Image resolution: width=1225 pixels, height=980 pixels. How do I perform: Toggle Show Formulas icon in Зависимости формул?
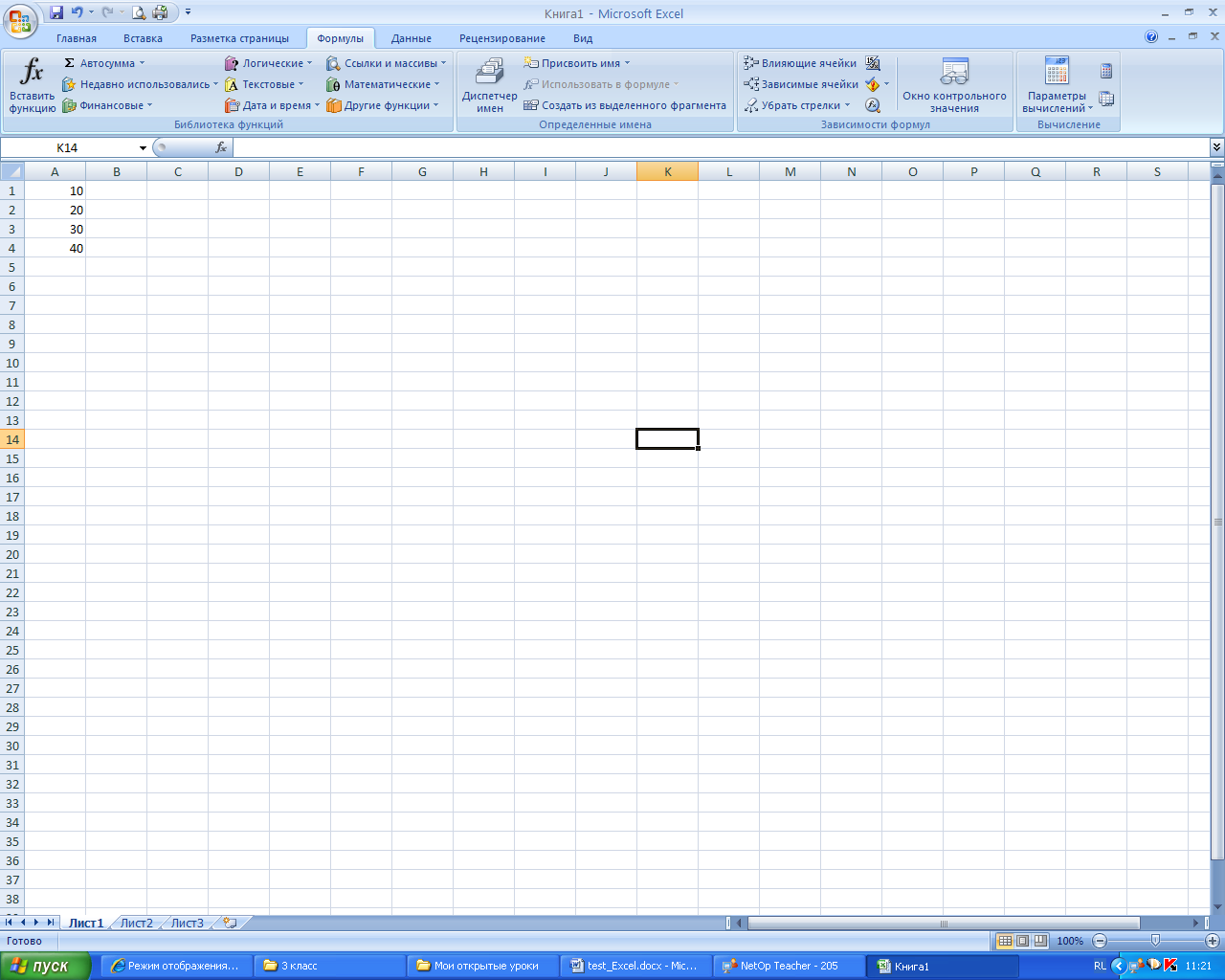[873, 63]
